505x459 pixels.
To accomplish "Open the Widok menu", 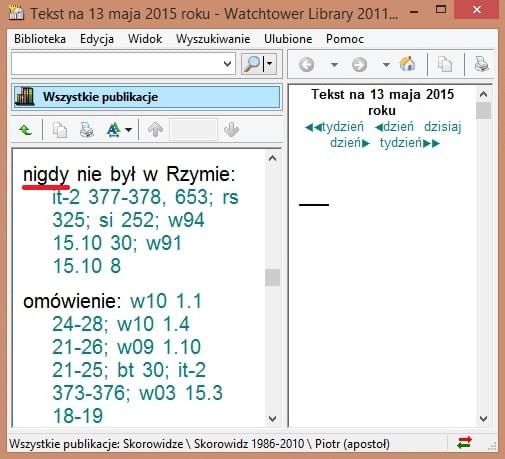I will point(145,39).
